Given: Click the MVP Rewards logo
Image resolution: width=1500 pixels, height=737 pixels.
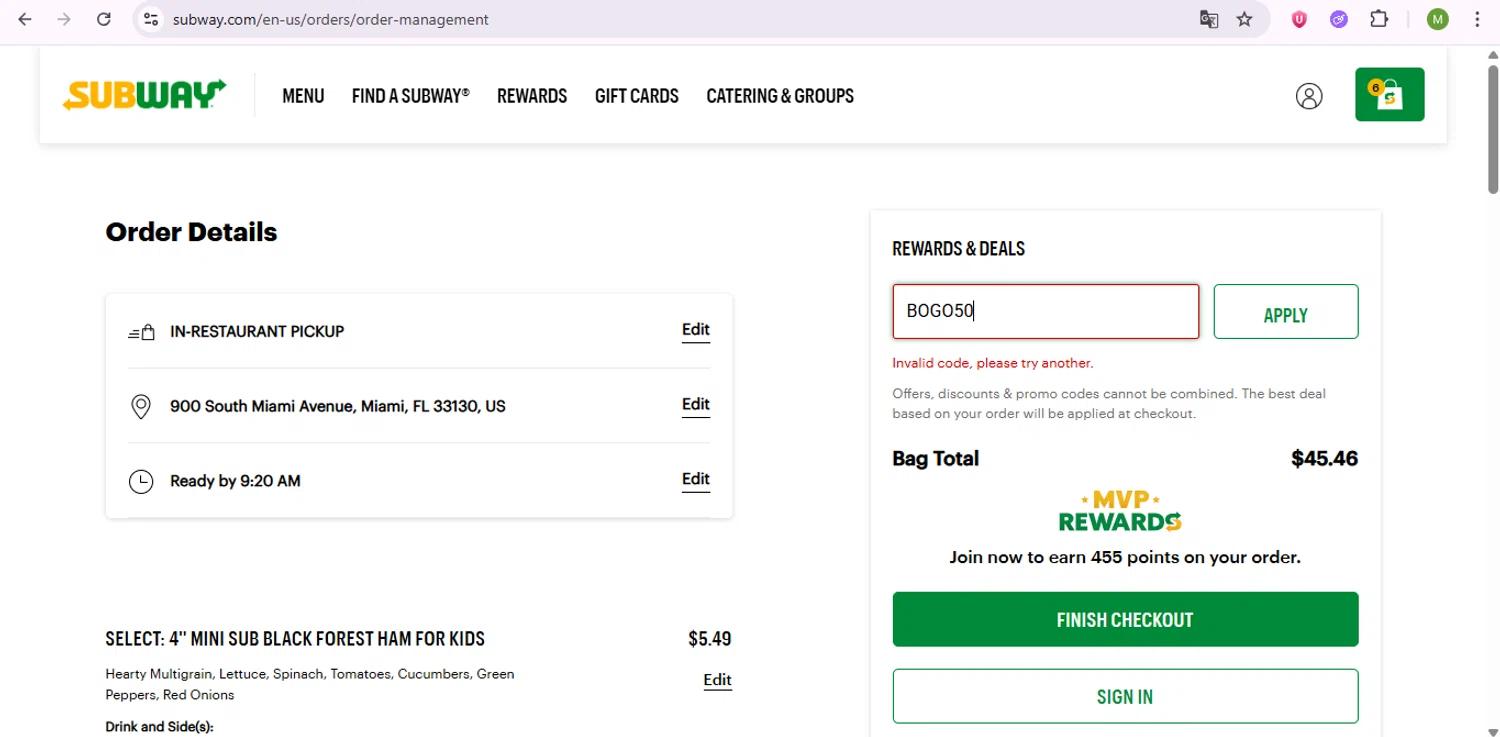Looking at the screenshot, I should point(1120,511).
